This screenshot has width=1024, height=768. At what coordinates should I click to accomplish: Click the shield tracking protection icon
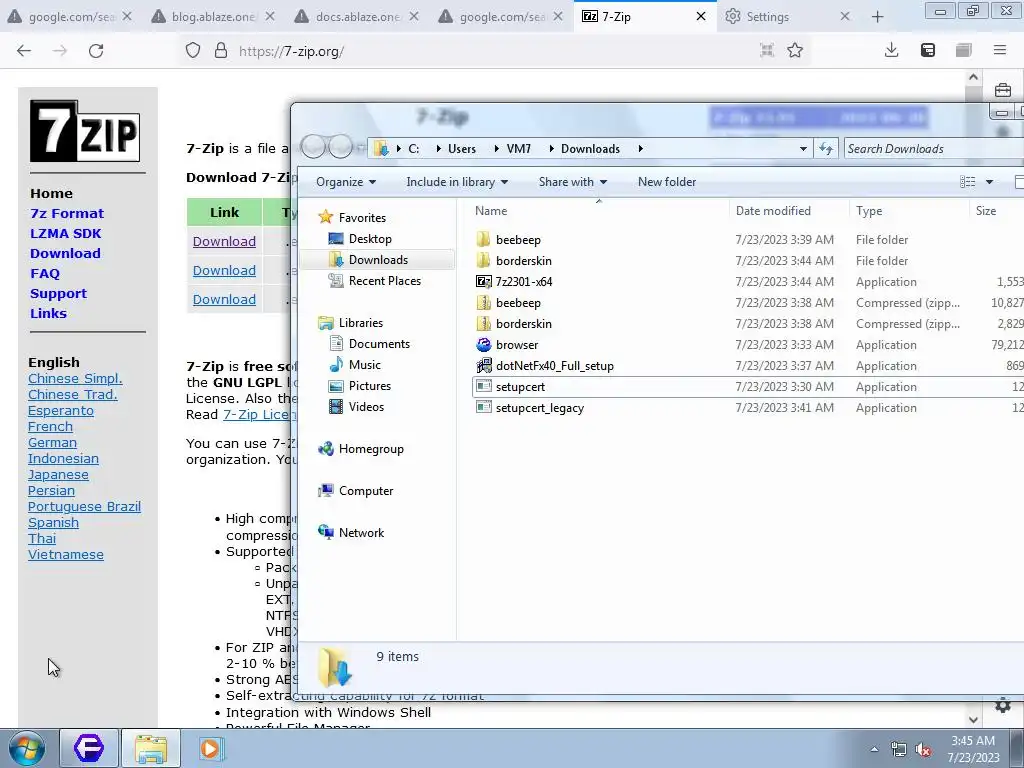[193, 50]
